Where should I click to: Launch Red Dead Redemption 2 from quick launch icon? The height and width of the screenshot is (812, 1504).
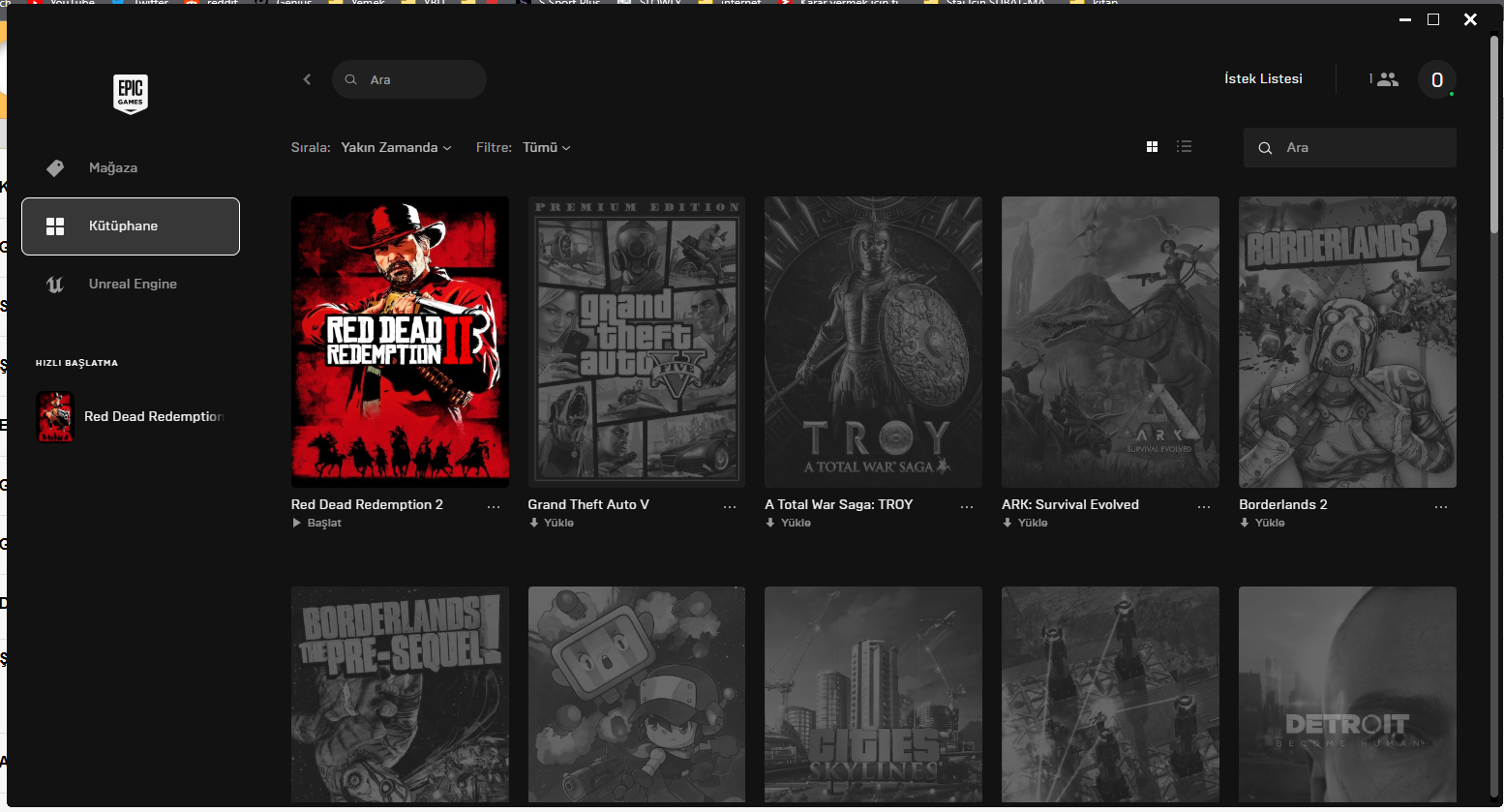[55, 417]
